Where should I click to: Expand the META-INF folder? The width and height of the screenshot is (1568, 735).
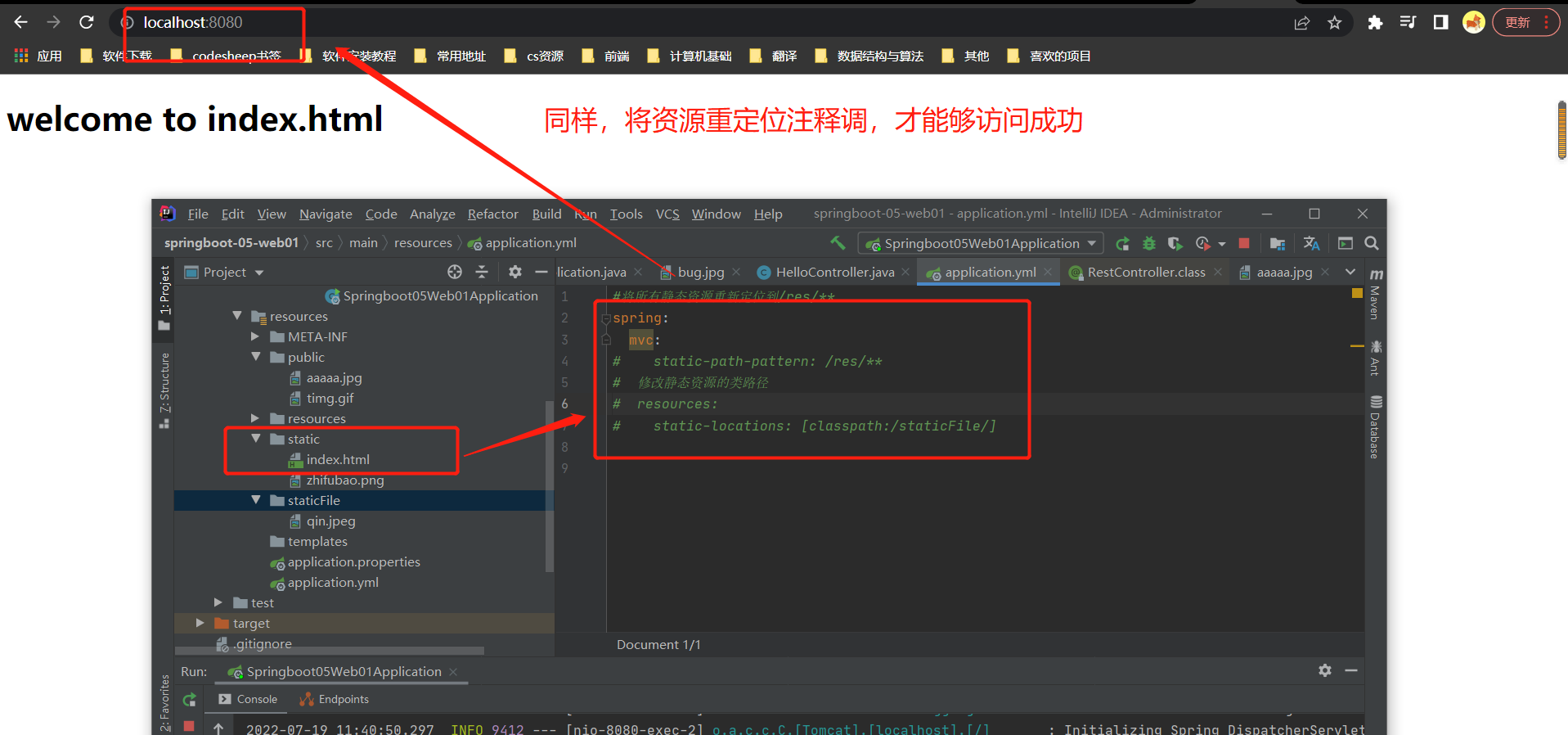click(x=255, y=336)
